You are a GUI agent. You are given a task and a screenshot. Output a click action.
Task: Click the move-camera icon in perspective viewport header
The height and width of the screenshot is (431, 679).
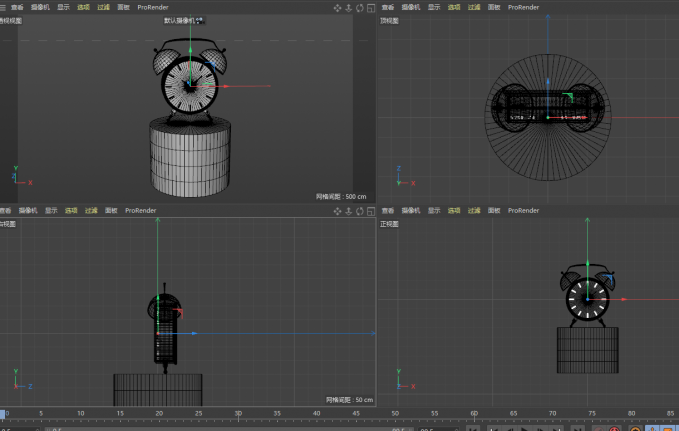tap(337, 8)
